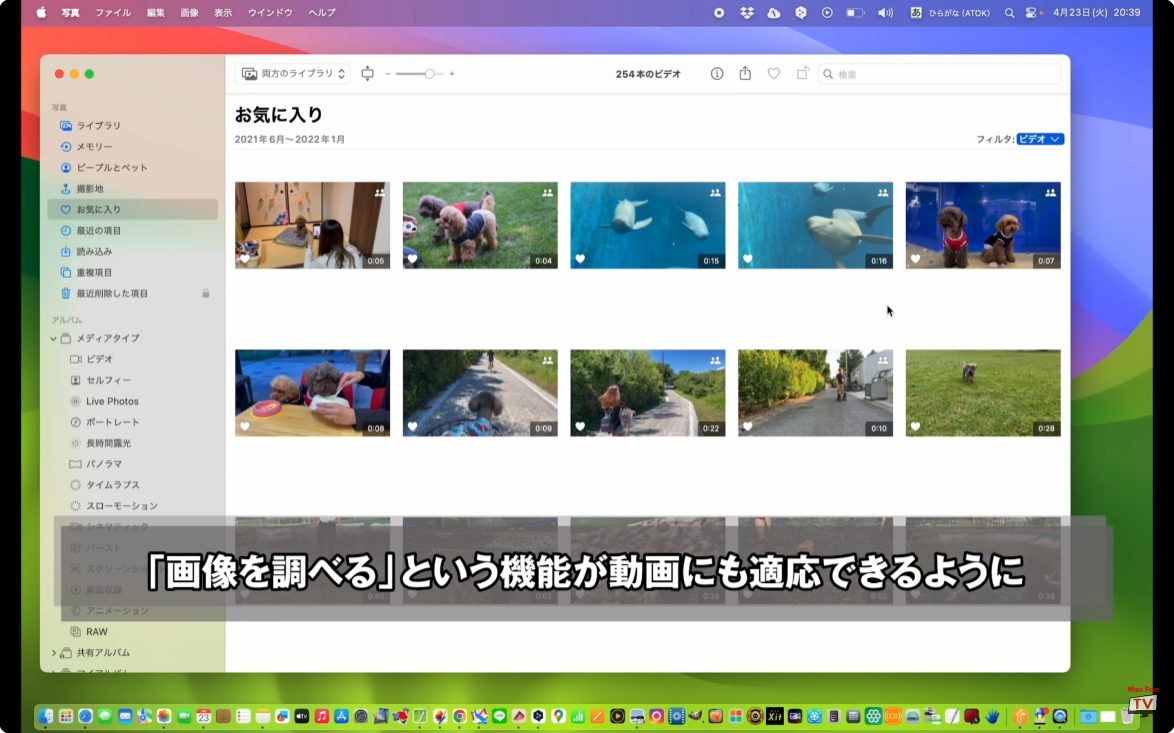Viewport: 1174px width, 733px height.
Task: Toggle heart badge on the 0:09 video
Action: tap(413, 427)
